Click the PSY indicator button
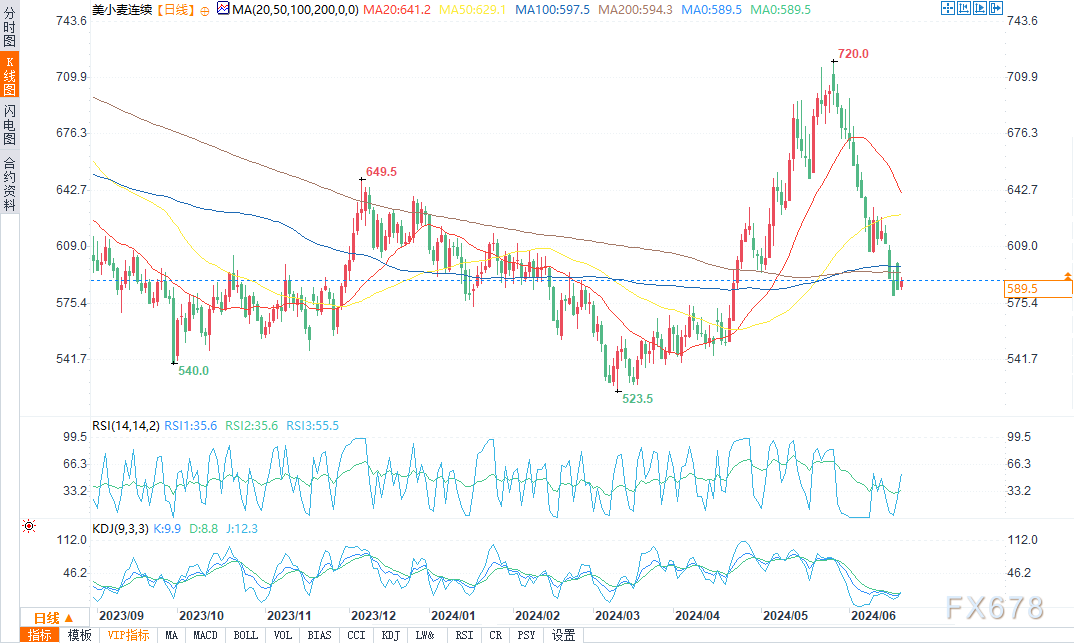The width and height of the screenshot is (1074, 643). point(527,635)
